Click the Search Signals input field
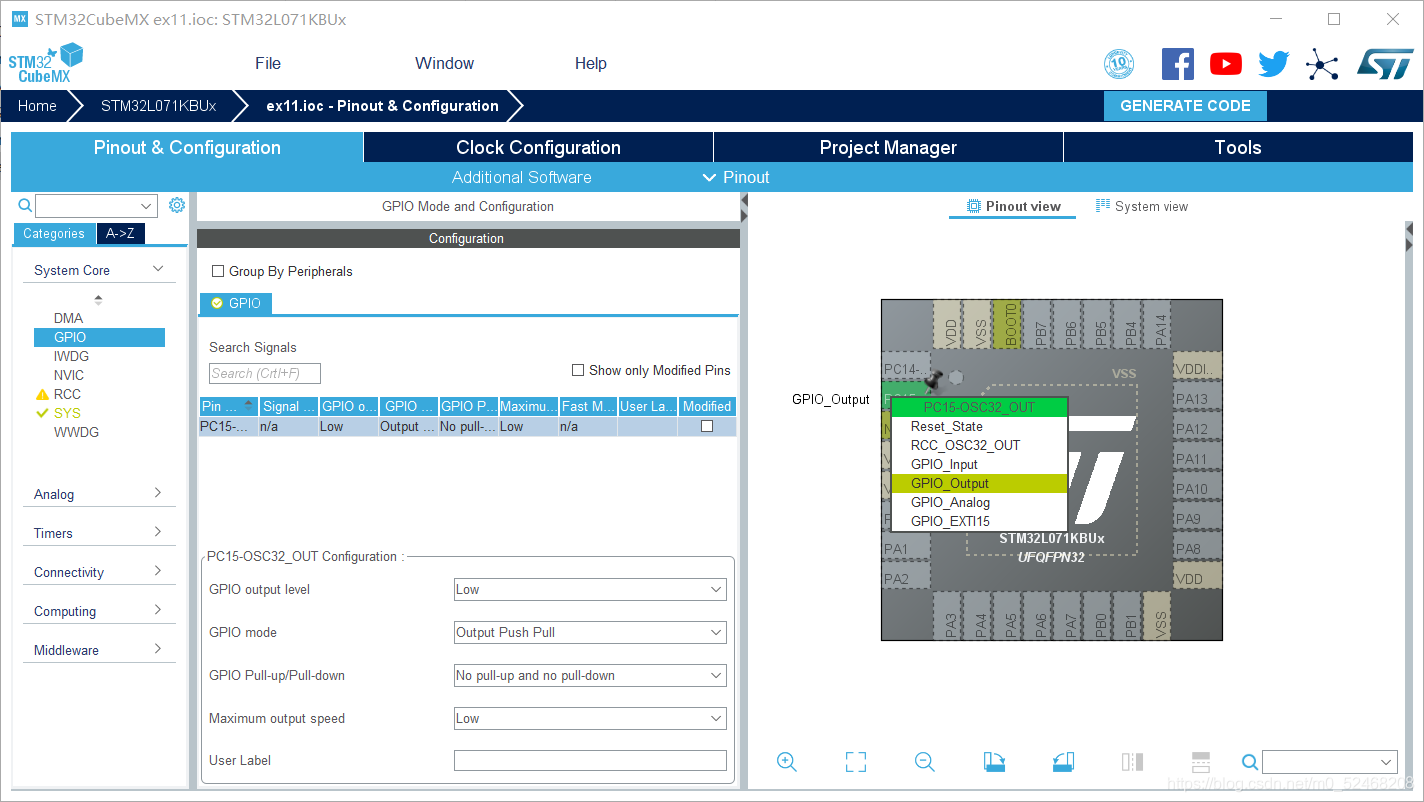 point(265,373)
